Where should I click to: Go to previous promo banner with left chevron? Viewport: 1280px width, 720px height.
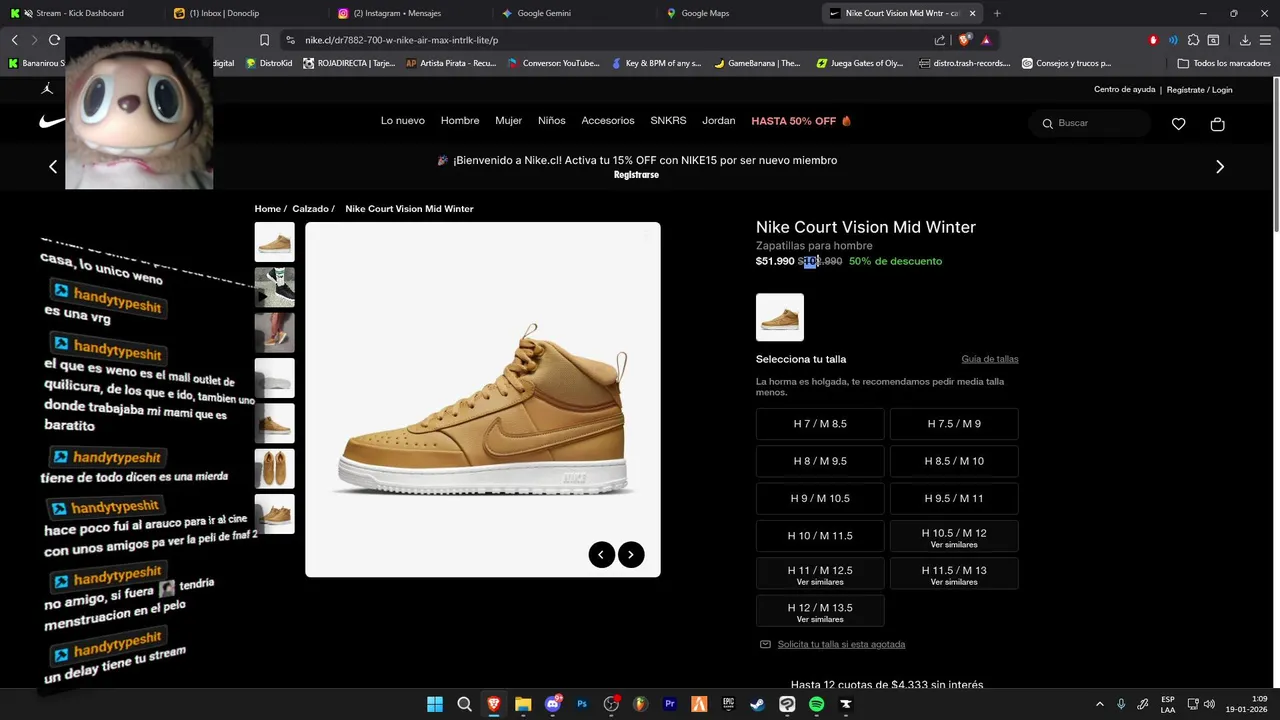(x=53, y=167)
